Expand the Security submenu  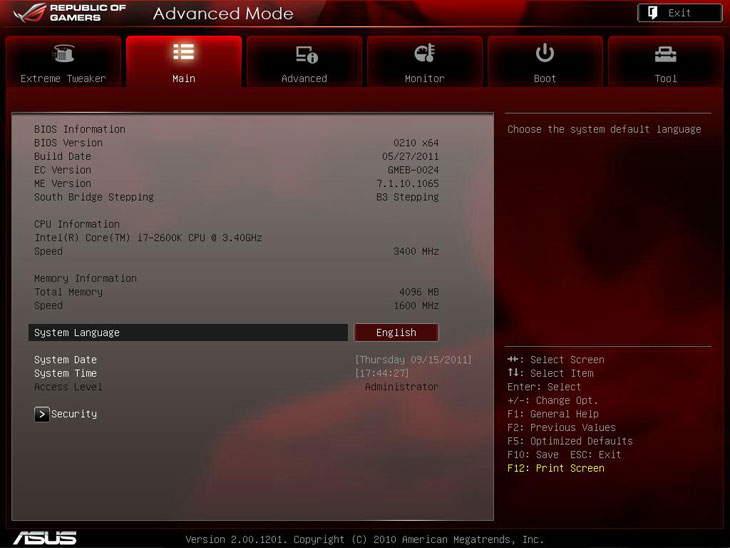click(74, 414)
